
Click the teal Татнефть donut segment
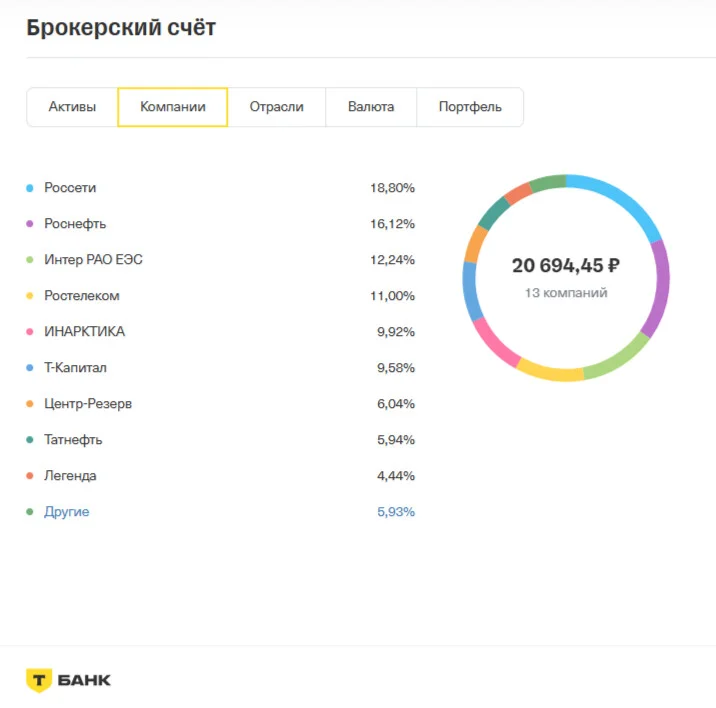[493, 213]
